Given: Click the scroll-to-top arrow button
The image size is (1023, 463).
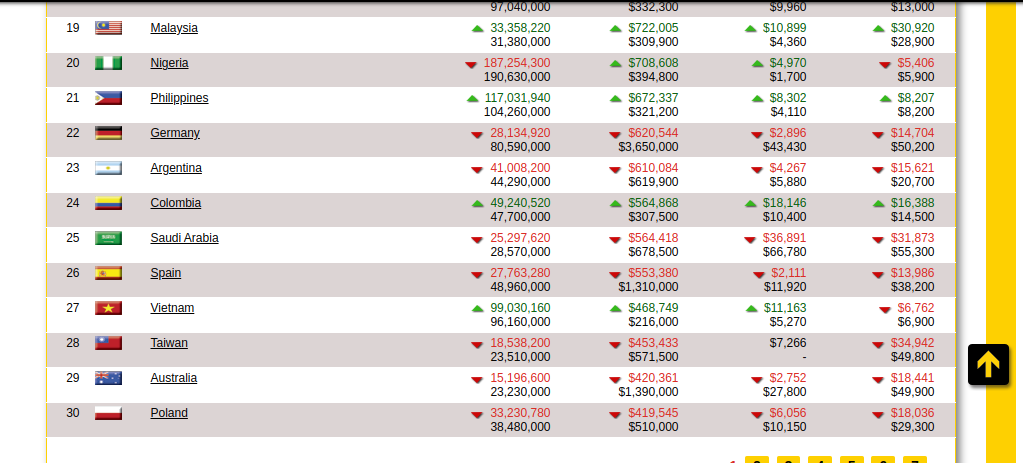Looking at the screenshot, I should tap(988, 364).
